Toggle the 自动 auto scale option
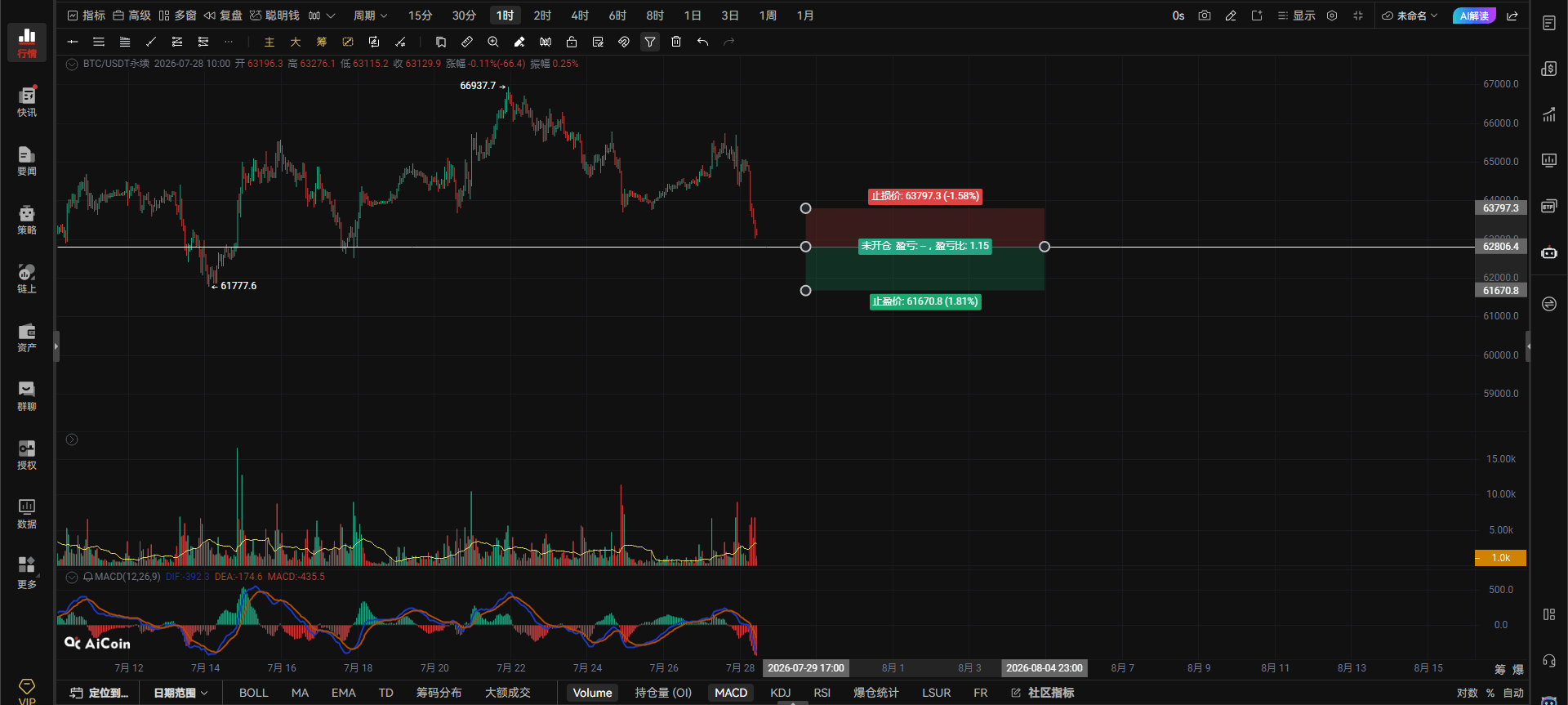The image size is (1568, 705). [1513, 693]
